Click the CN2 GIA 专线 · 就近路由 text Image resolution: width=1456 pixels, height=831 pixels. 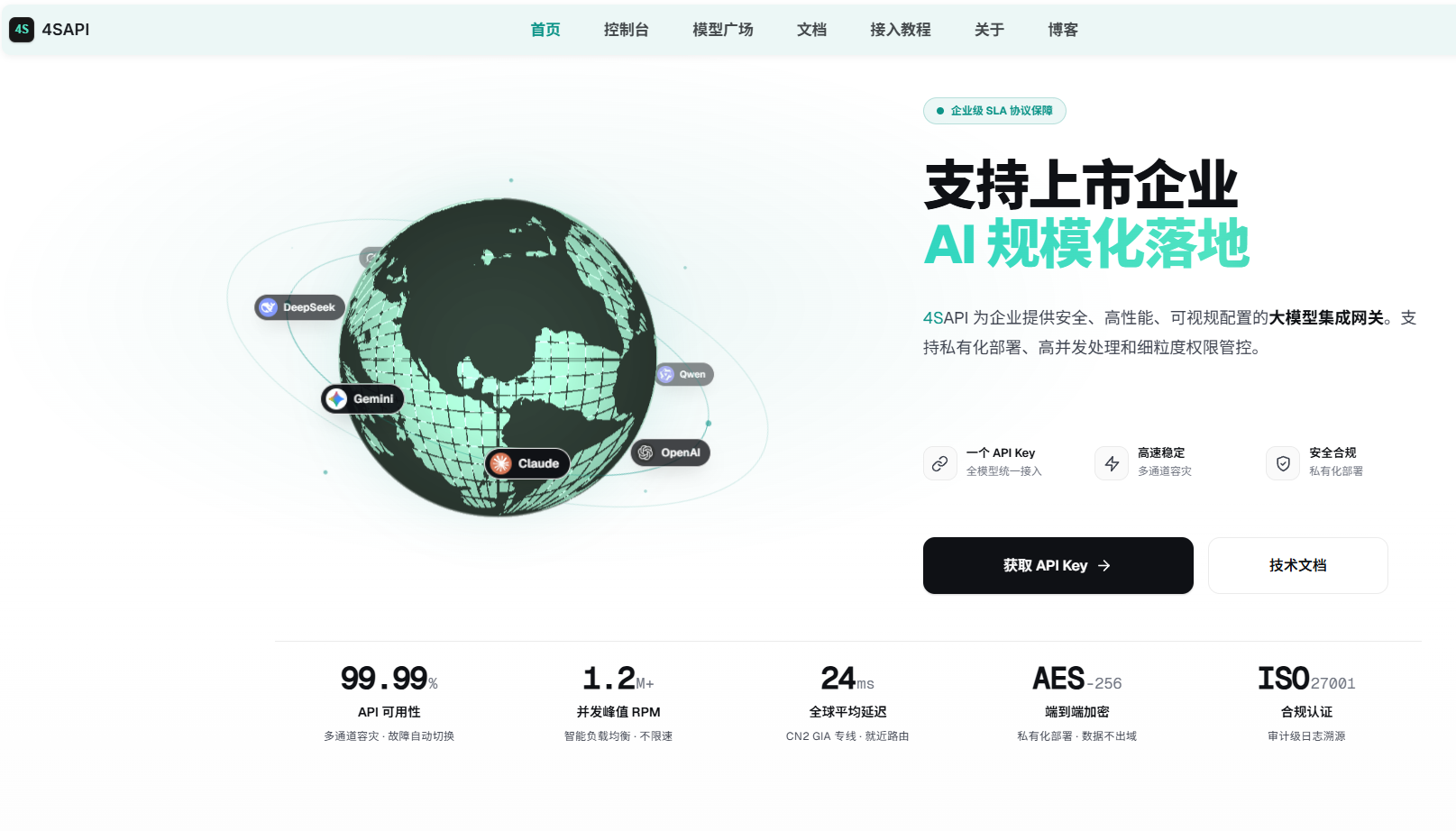(x=847, y=736)
